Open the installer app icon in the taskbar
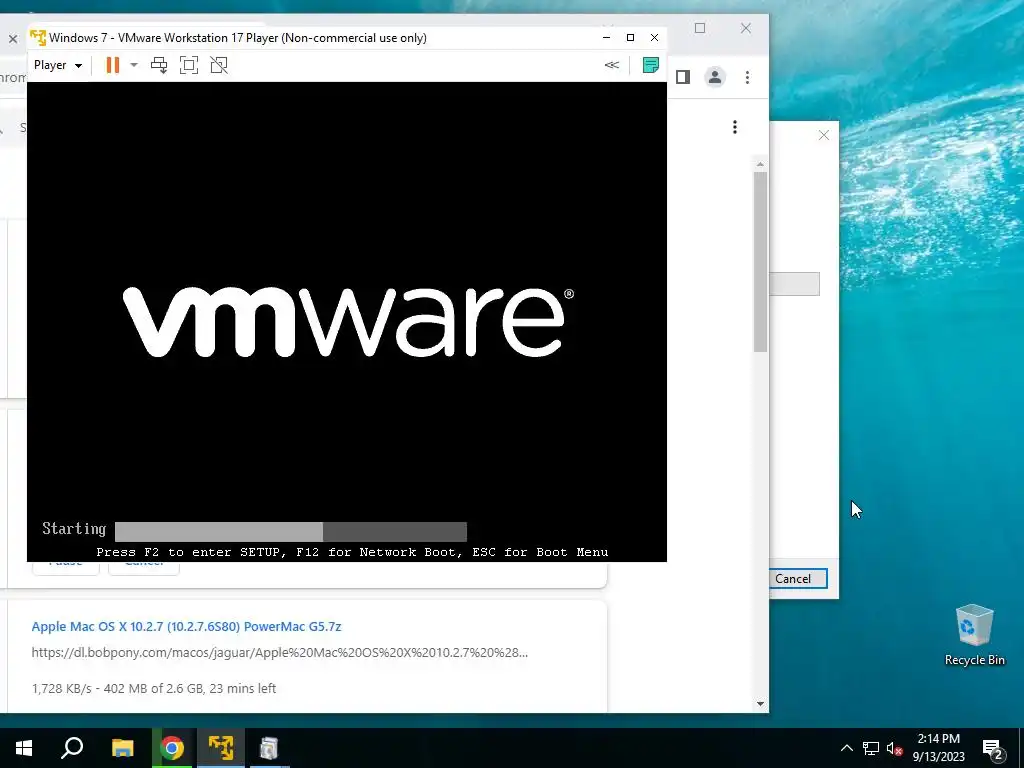Screen dimensions: 1024x768 [269, 748]
